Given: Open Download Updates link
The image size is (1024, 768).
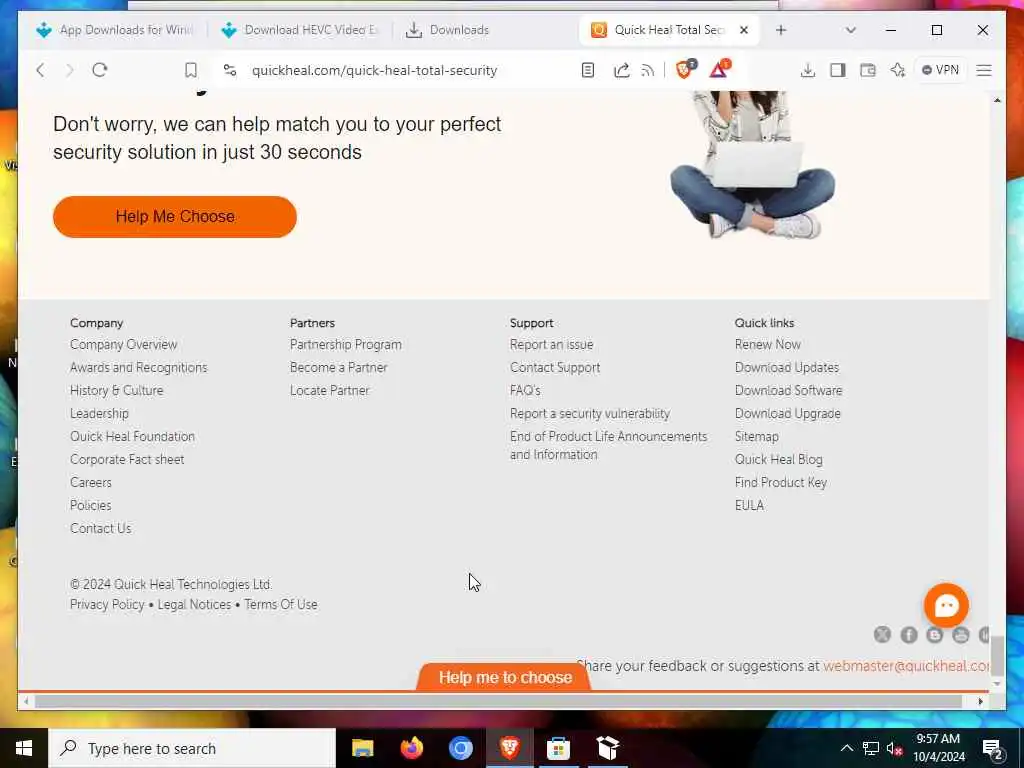Looking at the screenshot, I should pyautogui.click(x=786, y=368).
